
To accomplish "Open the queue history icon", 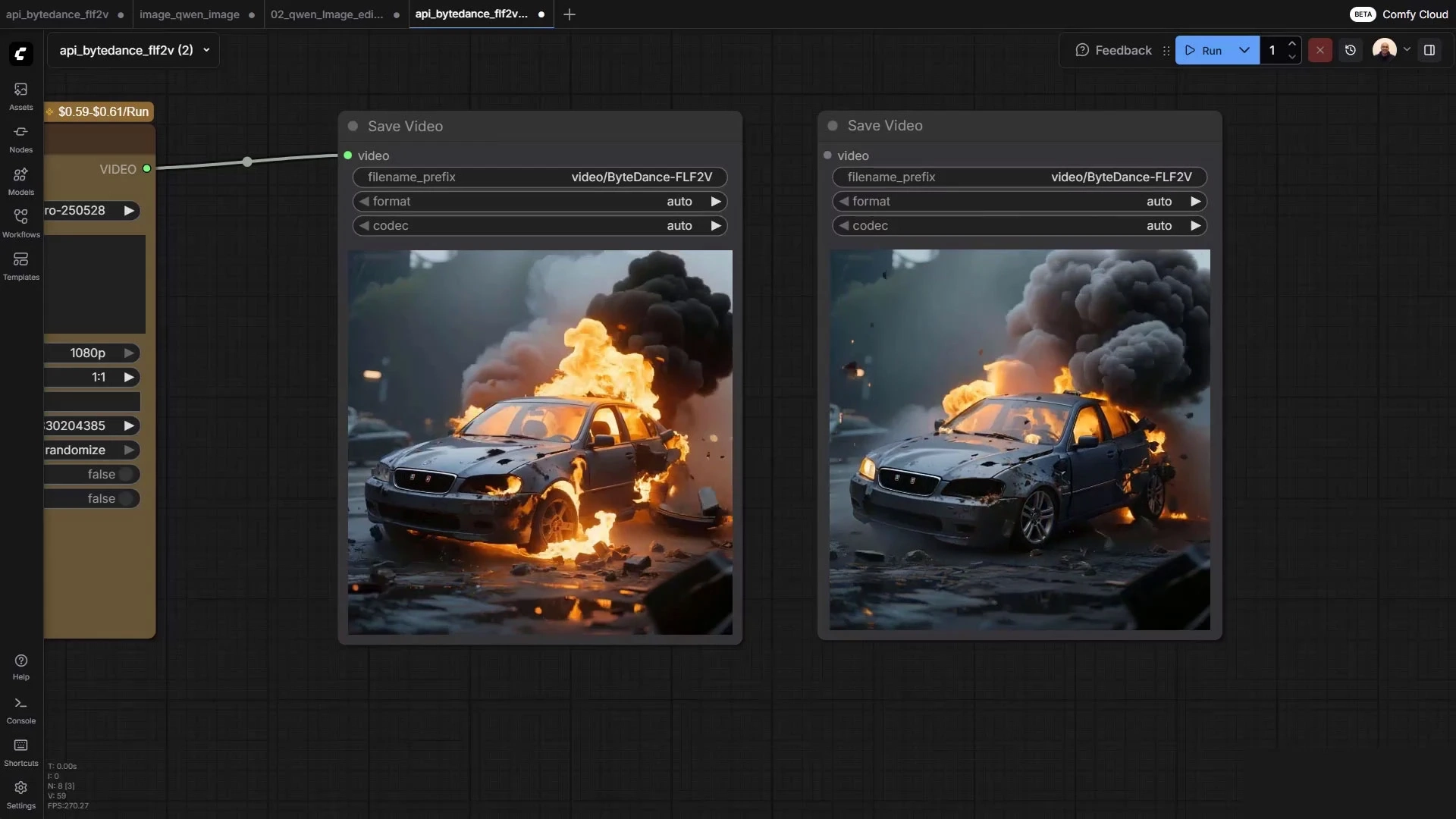I will point(1351,50).
